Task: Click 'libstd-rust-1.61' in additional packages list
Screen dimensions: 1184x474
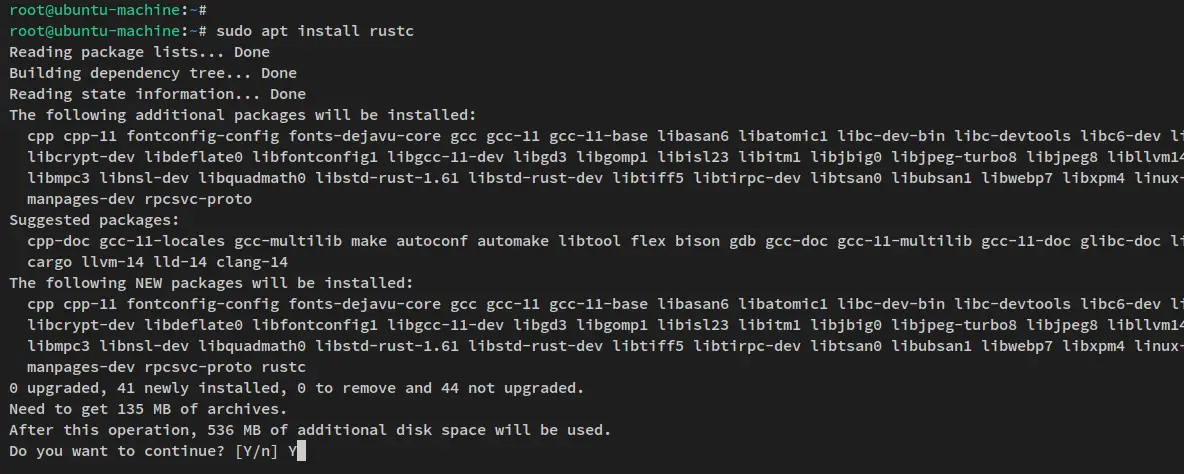Action: pyautogui.click(x=387, y=178)
